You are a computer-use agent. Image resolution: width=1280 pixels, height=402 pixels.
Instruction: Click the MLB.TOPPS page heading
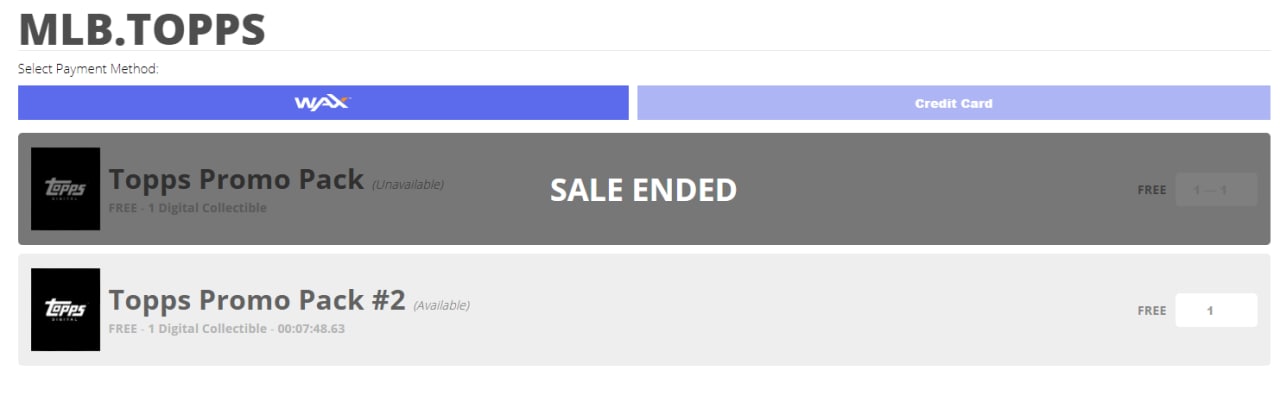pyautogui.click(x=142, y=29)
